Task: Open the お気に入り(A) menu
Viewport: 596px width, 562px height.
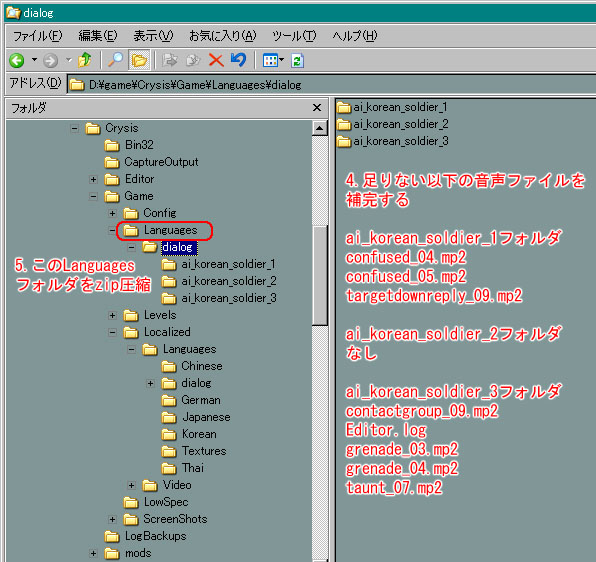Action: [223, 36]
